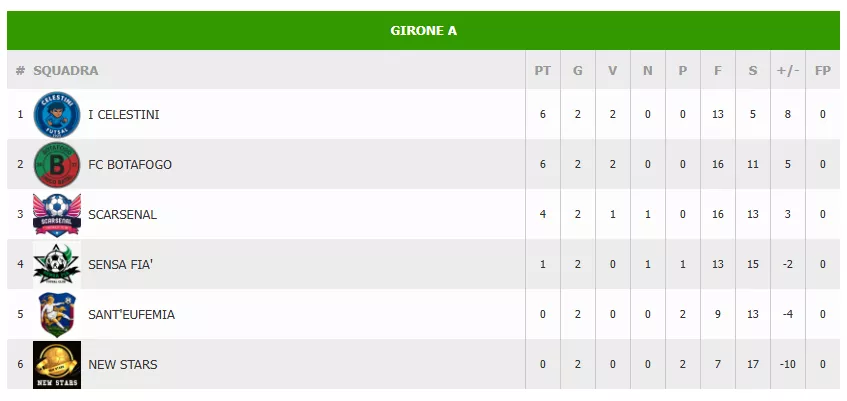Screen dimensions: 847x401
Task: Click the # rank column header
Action: click(x=20, y=71)
